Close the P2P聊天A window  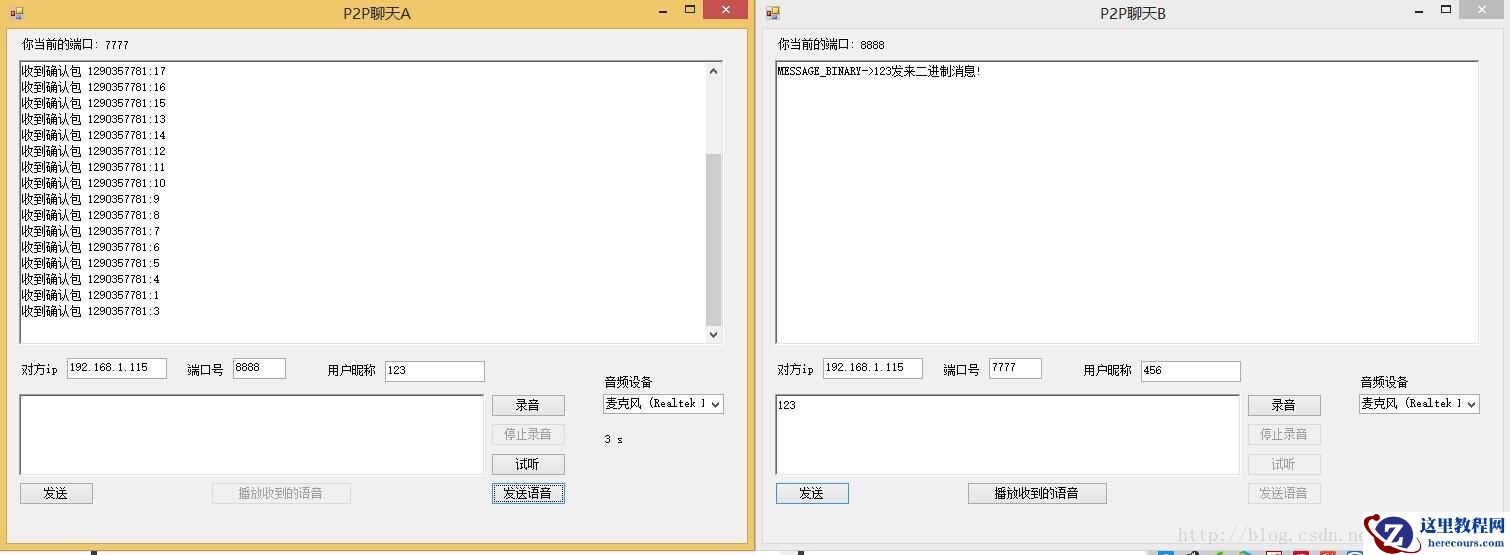725,10
